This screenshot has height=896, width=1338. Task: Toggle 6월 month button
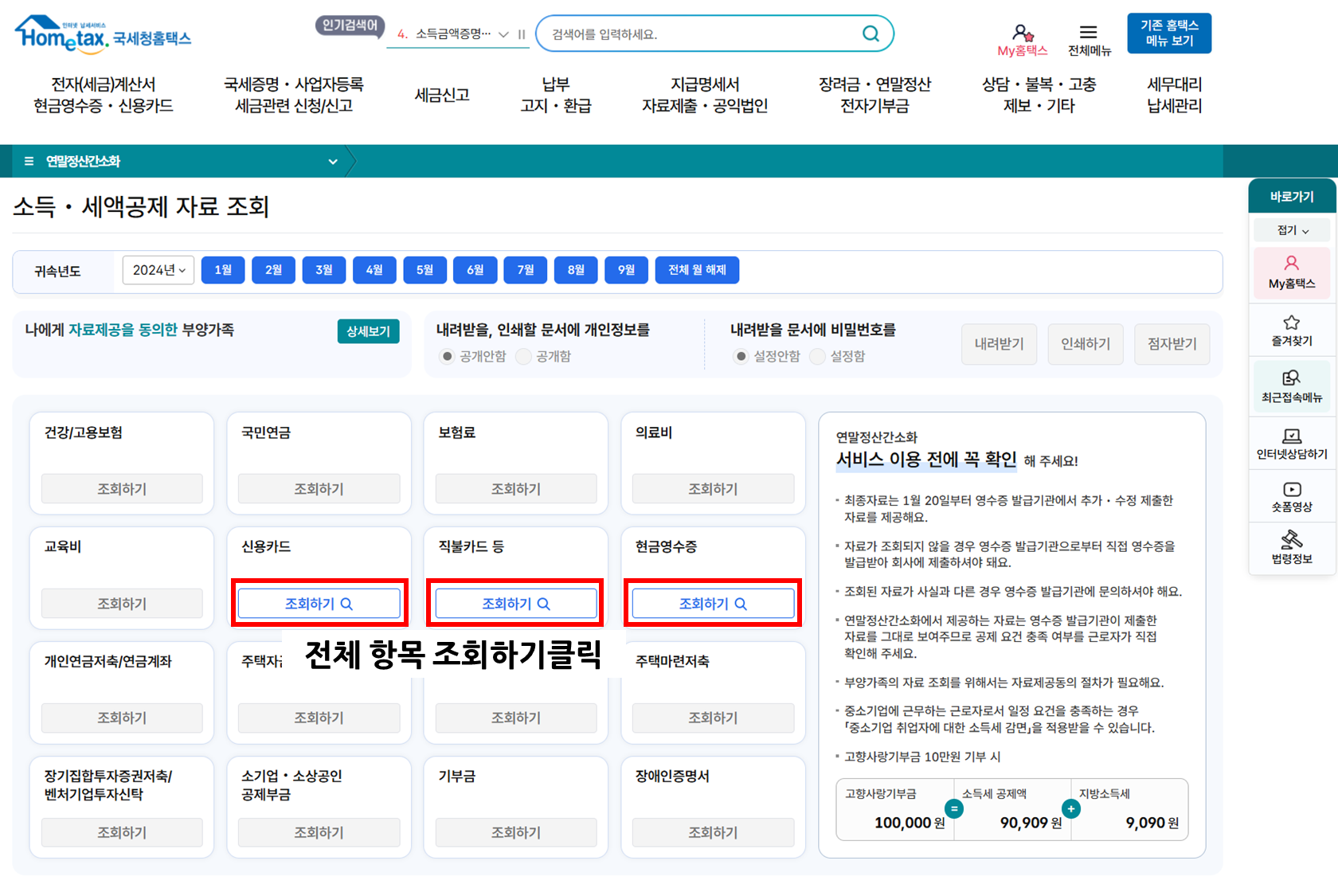[475, 270]
